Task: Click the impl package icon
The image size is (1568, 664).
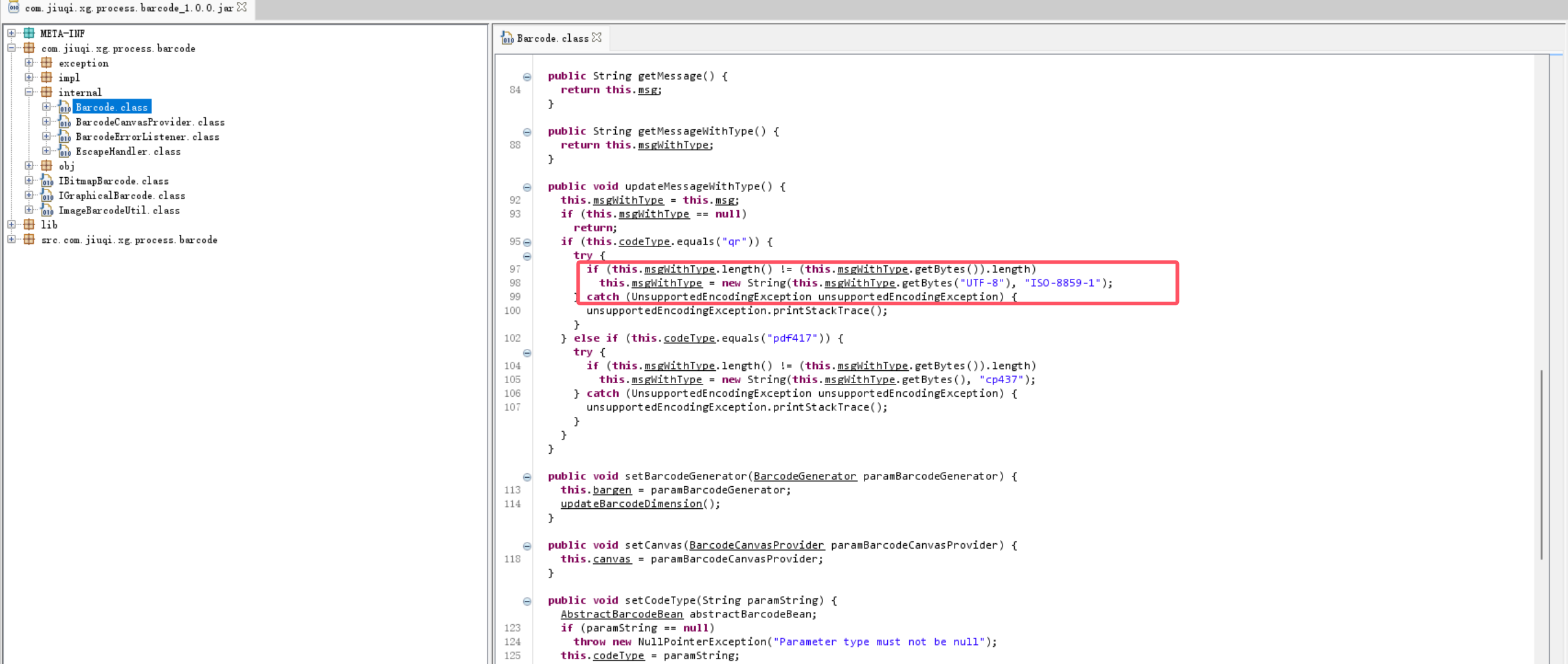Action: point(47,77)
